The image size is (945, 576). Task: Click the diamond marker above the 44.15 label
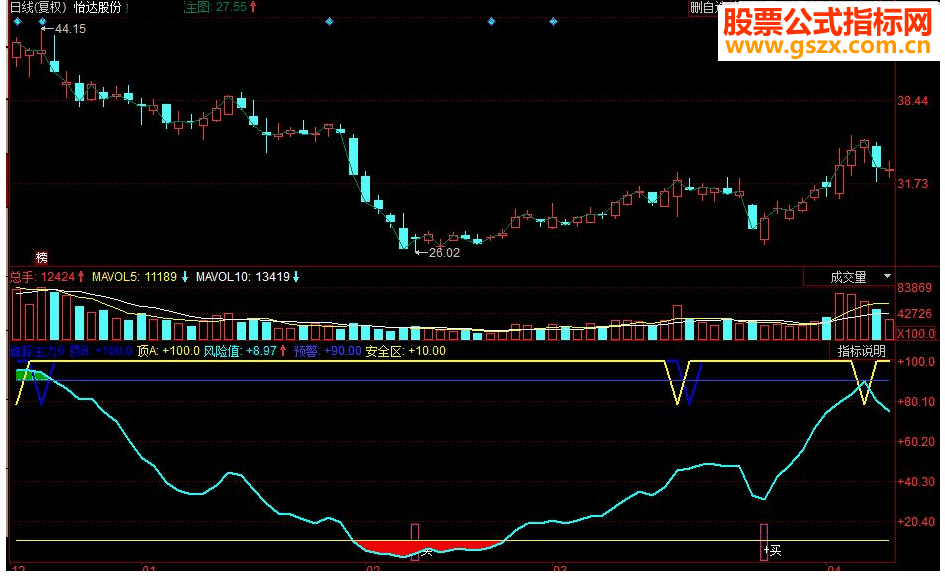pos(43,22)
